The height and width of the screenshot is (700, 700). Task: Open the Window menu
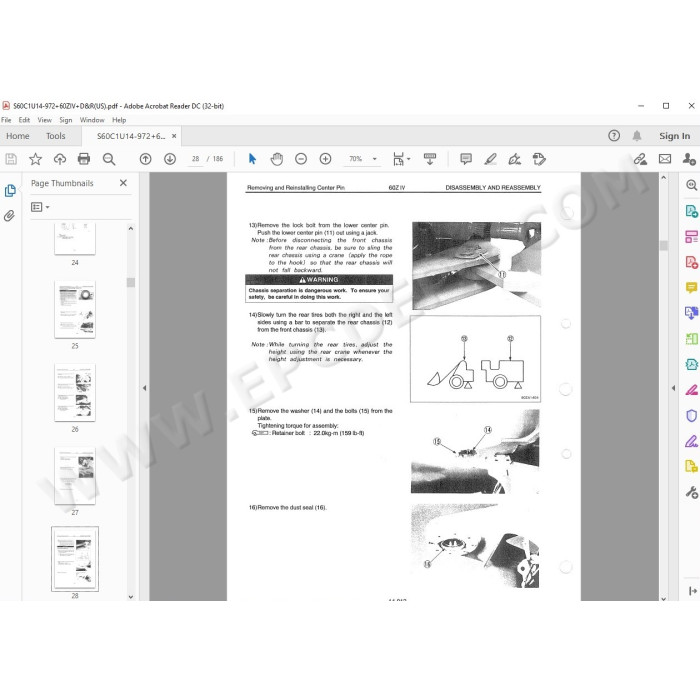click(92, 120)
